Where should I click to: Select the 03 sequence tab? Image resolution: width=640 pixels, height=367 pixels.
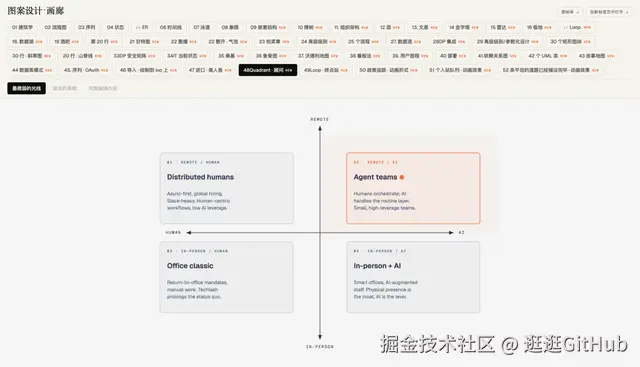coord(87,27)
